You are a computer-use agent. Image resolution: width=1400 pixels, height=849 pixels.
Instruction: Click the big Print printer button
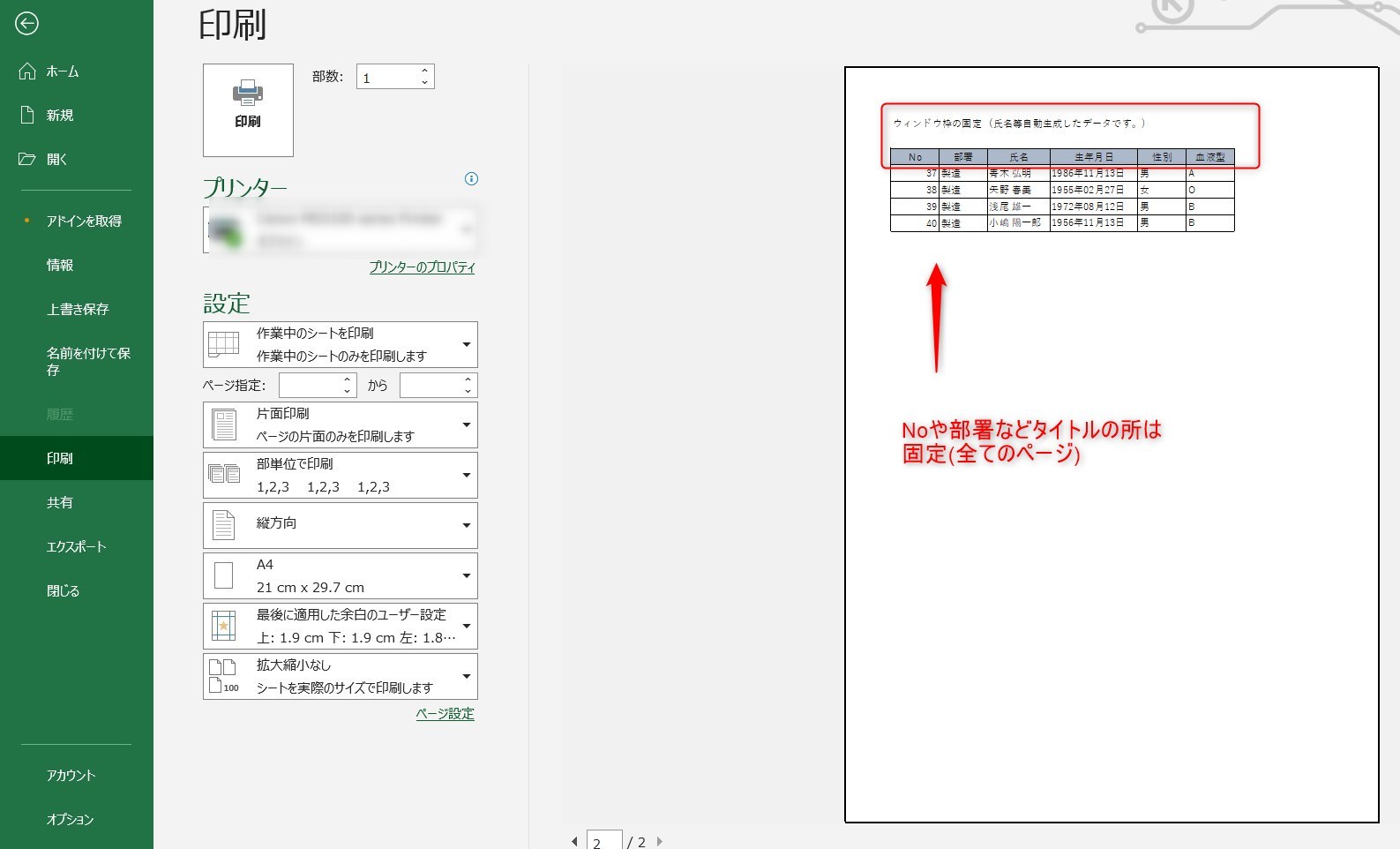click(248, 109)
